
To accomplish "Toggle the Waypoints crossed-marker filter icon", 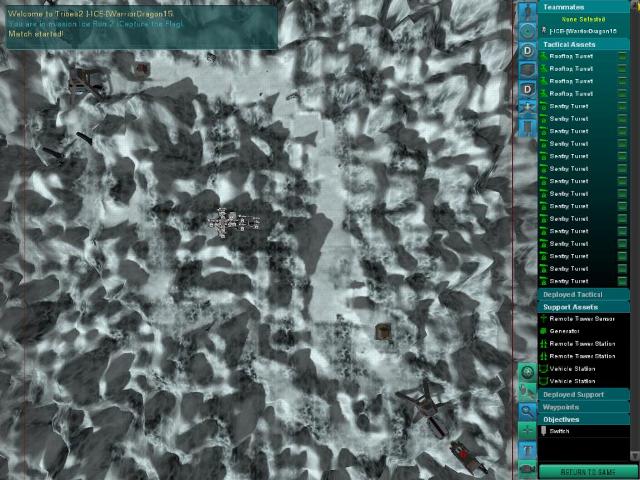I will pyautogui.click(x=527, y=108).
